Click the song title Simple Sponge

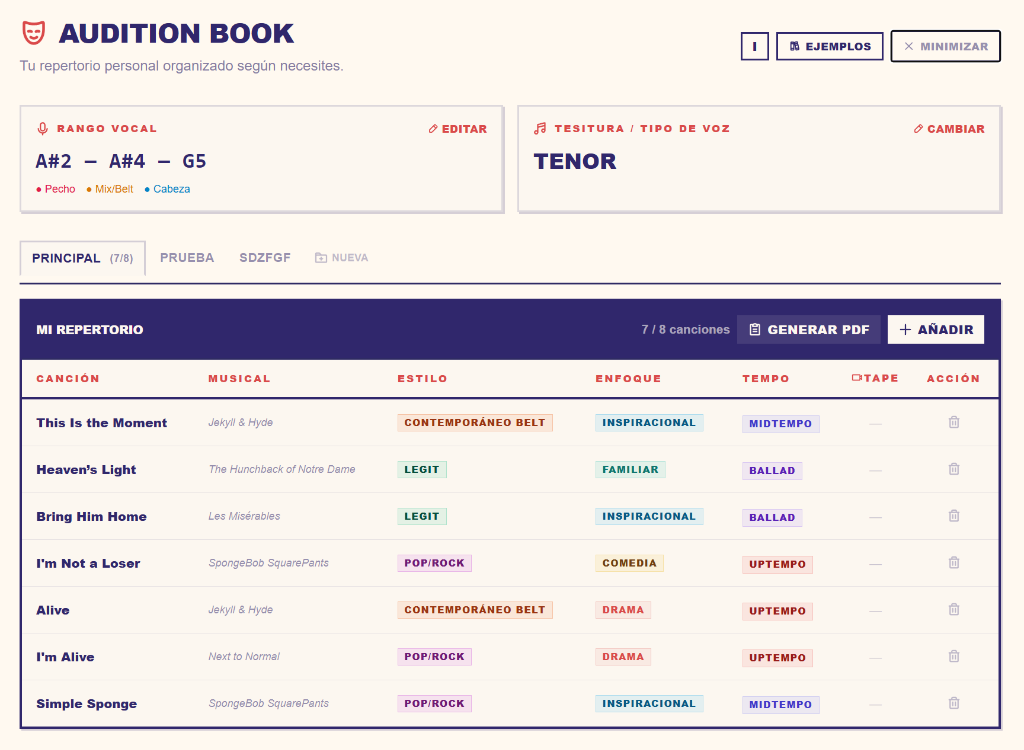point(87,704)
